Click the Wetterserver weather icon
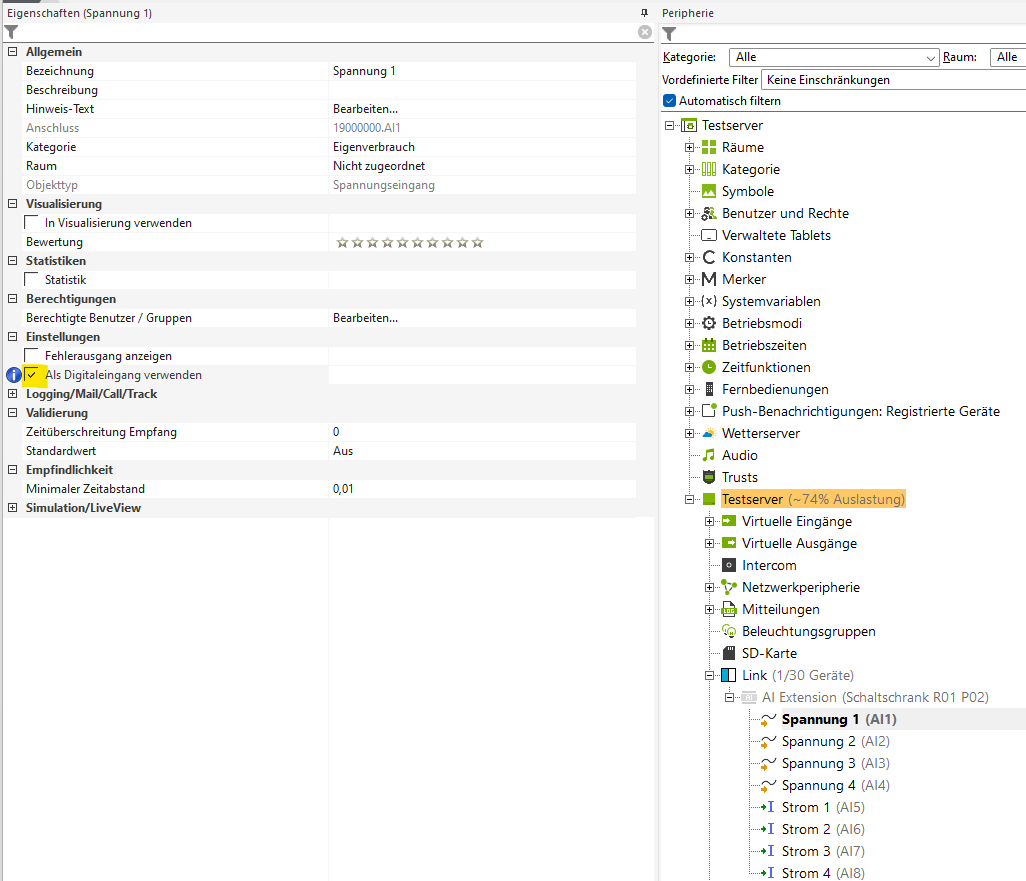This screenshot has height=881, width=1026. tap(709, 433)
